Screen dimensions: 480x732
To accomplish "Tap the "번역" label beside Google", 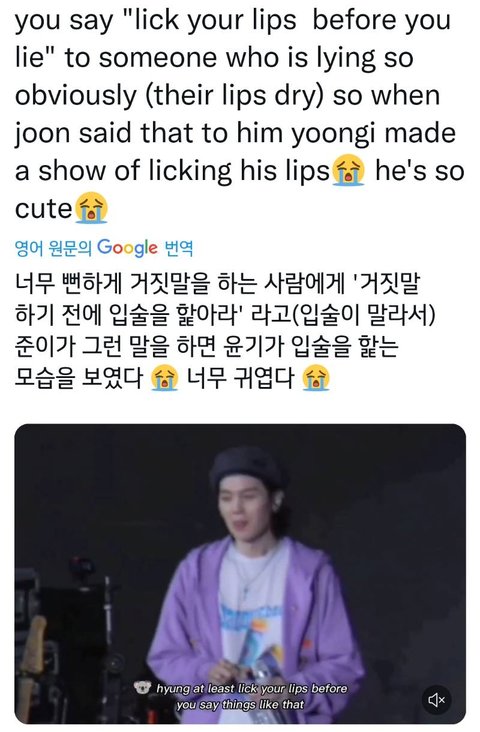I will tap(179, 248).
